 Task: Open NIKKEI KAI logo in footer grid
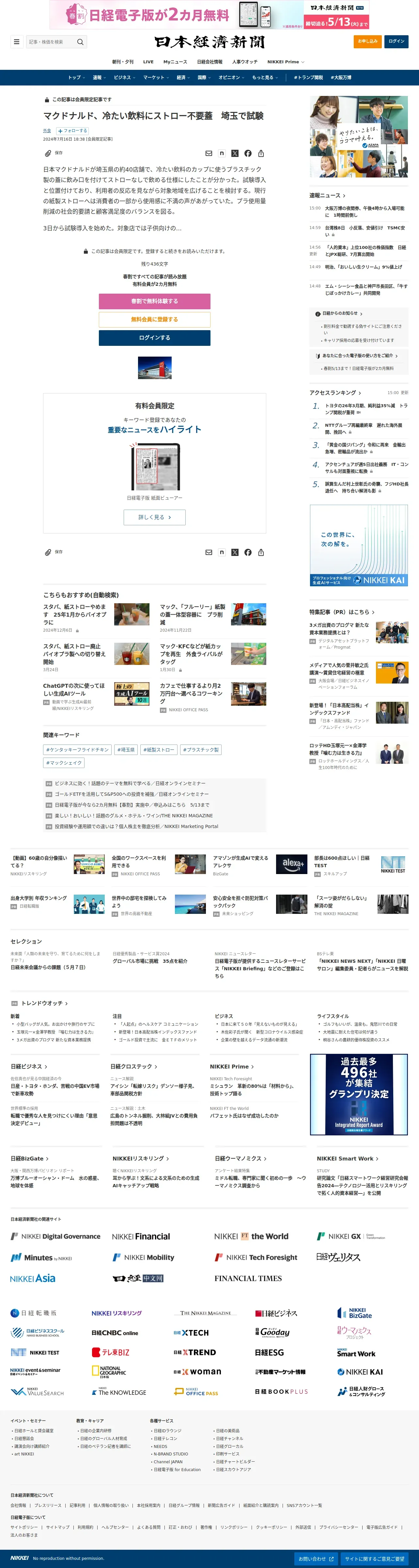360,1371
